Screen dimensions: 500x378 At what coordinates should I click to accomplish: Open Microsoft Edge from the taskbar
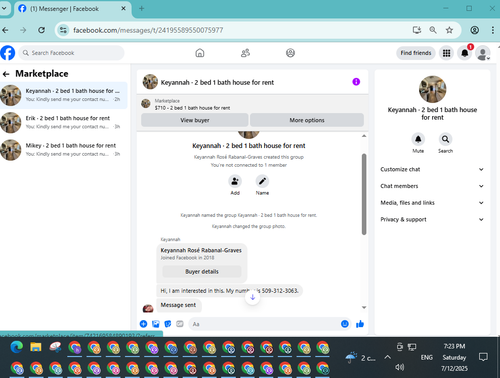(17, 347)
